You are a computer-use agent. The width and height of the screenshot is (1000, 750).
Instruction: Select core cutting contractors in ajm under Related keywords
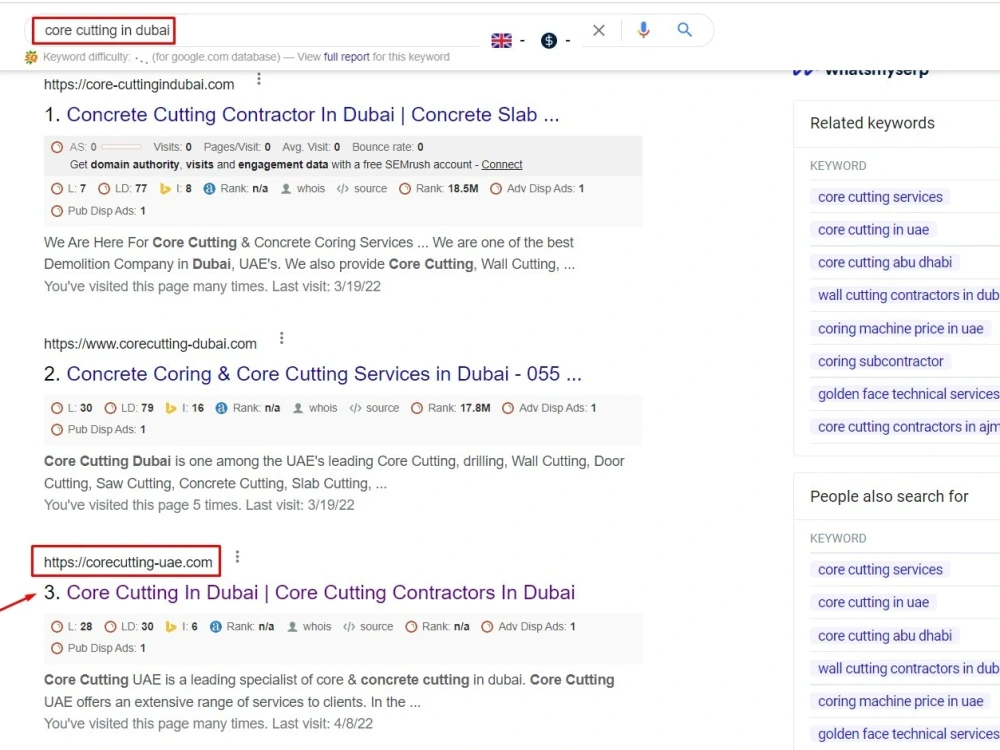906,427
